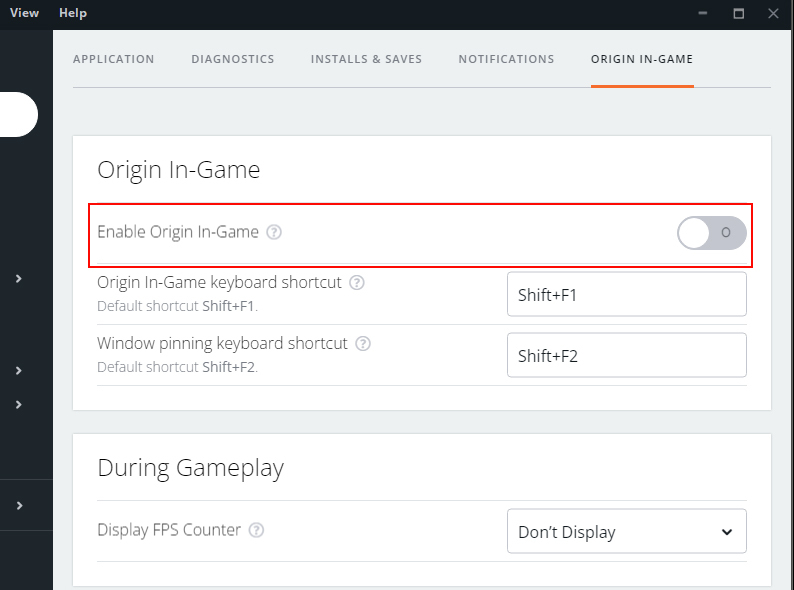Click the Window pinning shortcut field Shift+F2
794x590 pixels.
pos(626,355)
